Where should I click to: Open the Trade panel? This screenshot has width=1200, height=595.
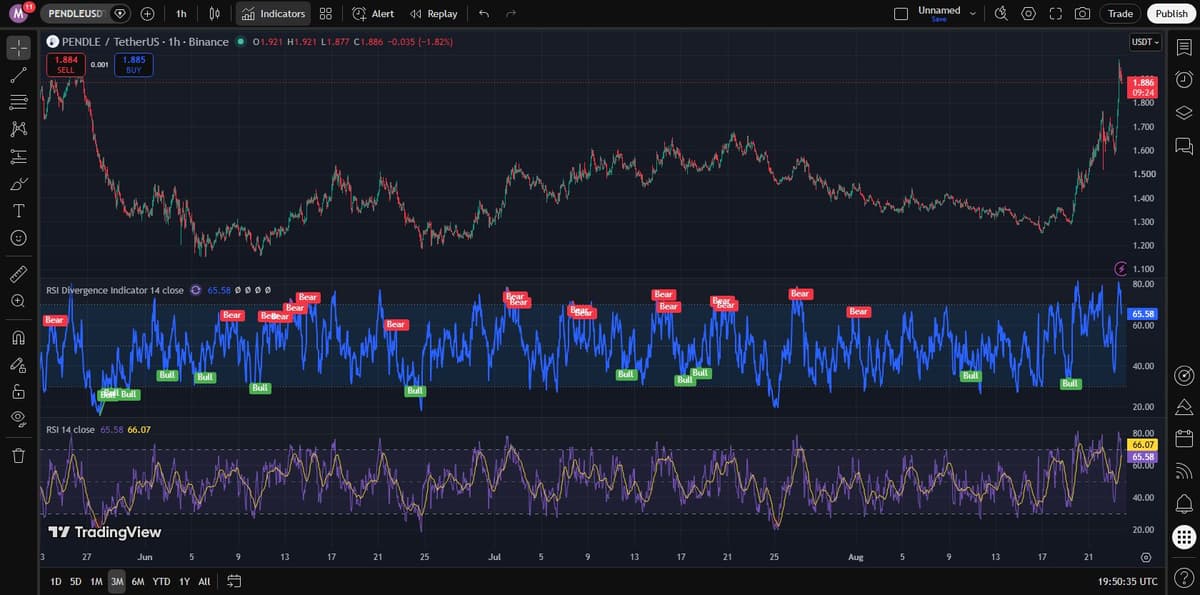click(x=1120, y=14)
